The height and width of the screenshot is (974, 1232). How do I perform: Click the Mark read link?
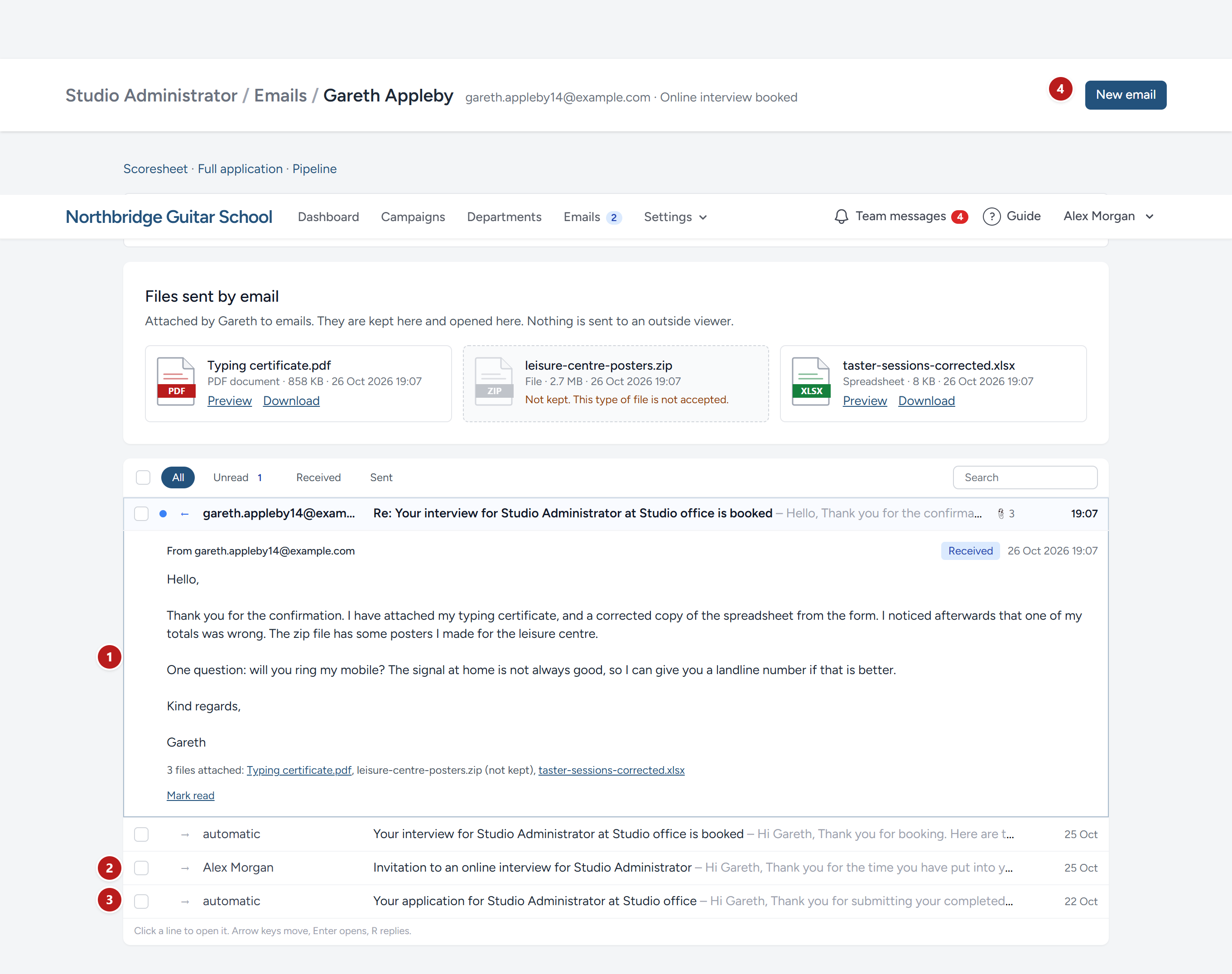click(x=190, y=795)
